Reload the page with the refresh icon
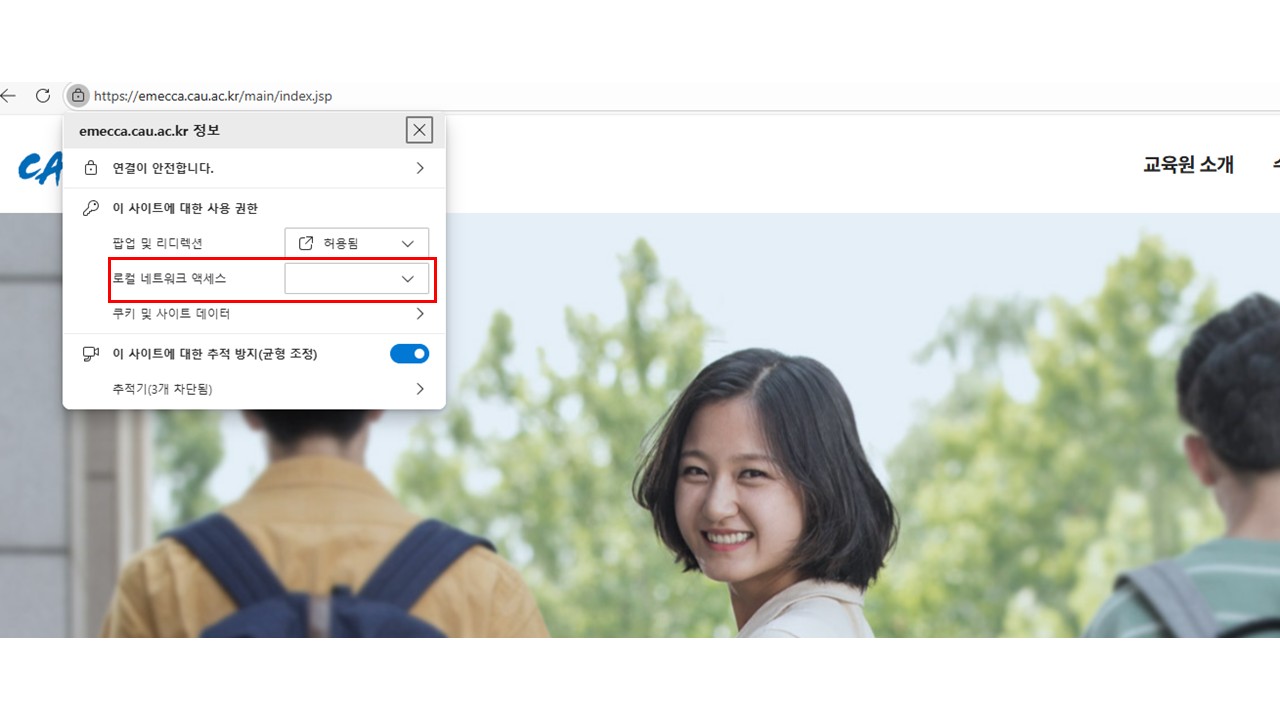The image size is (1280, 720). tap(43, 96)
